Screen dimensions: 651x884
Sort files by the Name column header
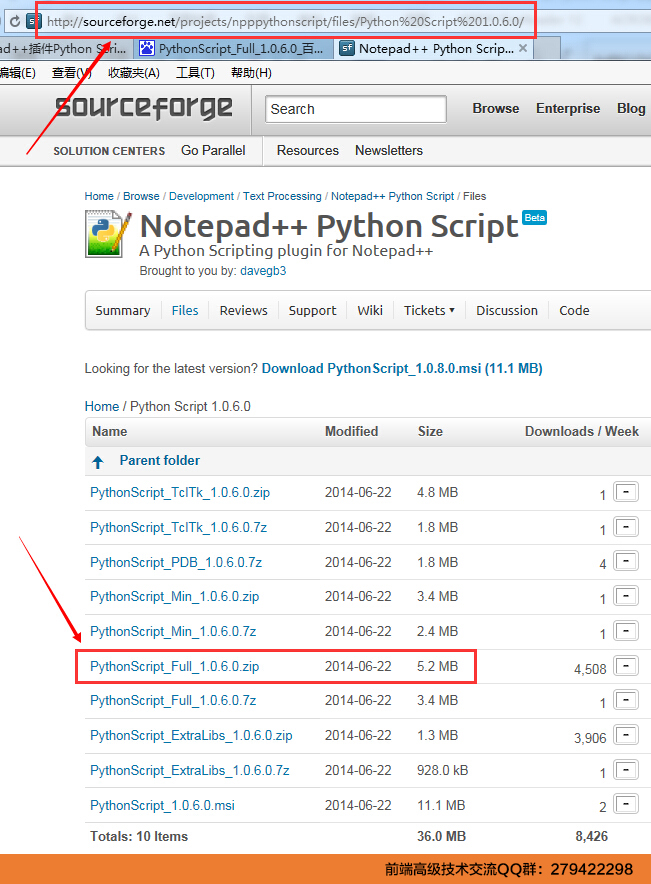[110, 431]
